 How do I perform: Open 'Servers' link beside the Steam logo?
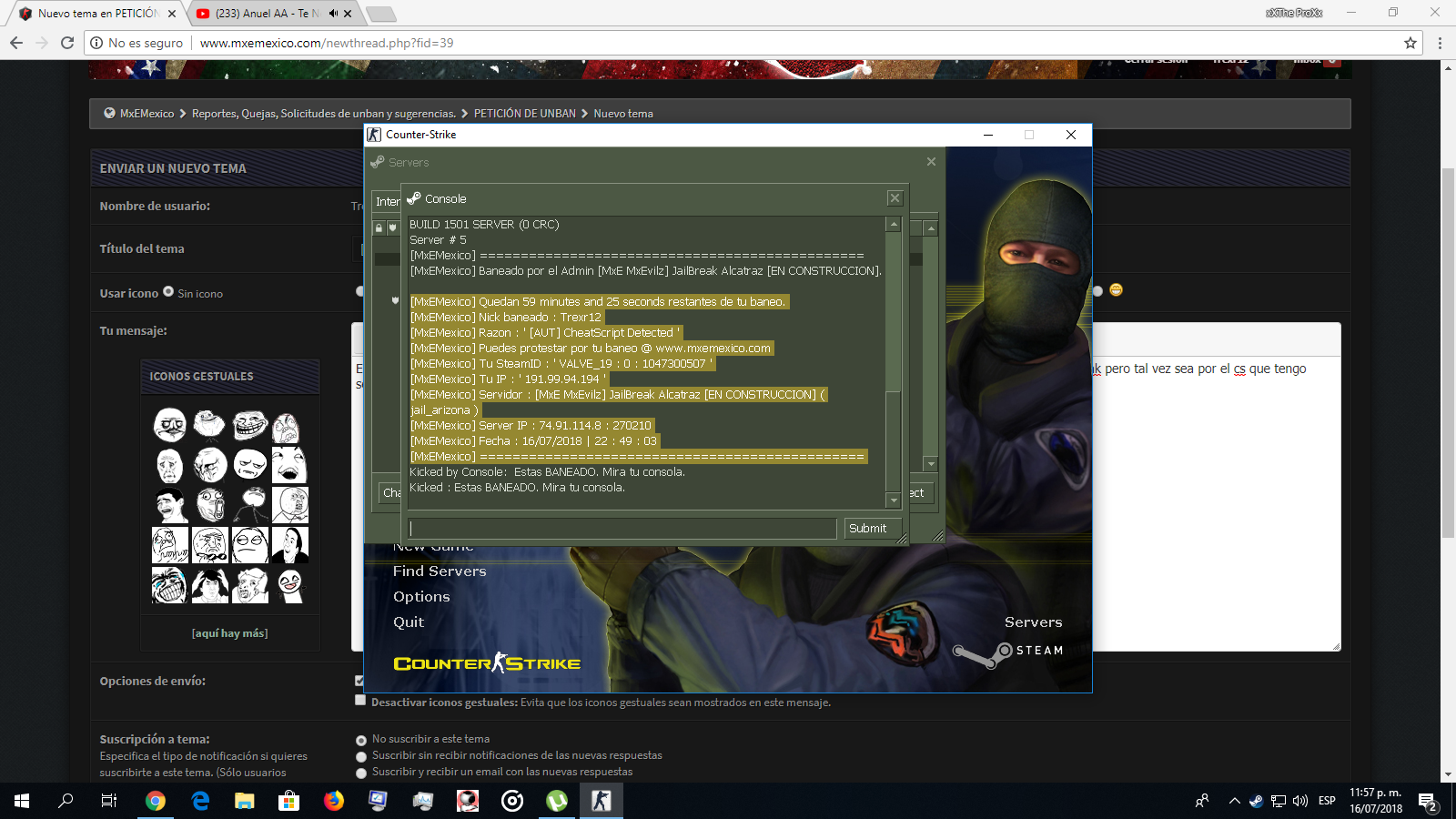(1033, 622)
